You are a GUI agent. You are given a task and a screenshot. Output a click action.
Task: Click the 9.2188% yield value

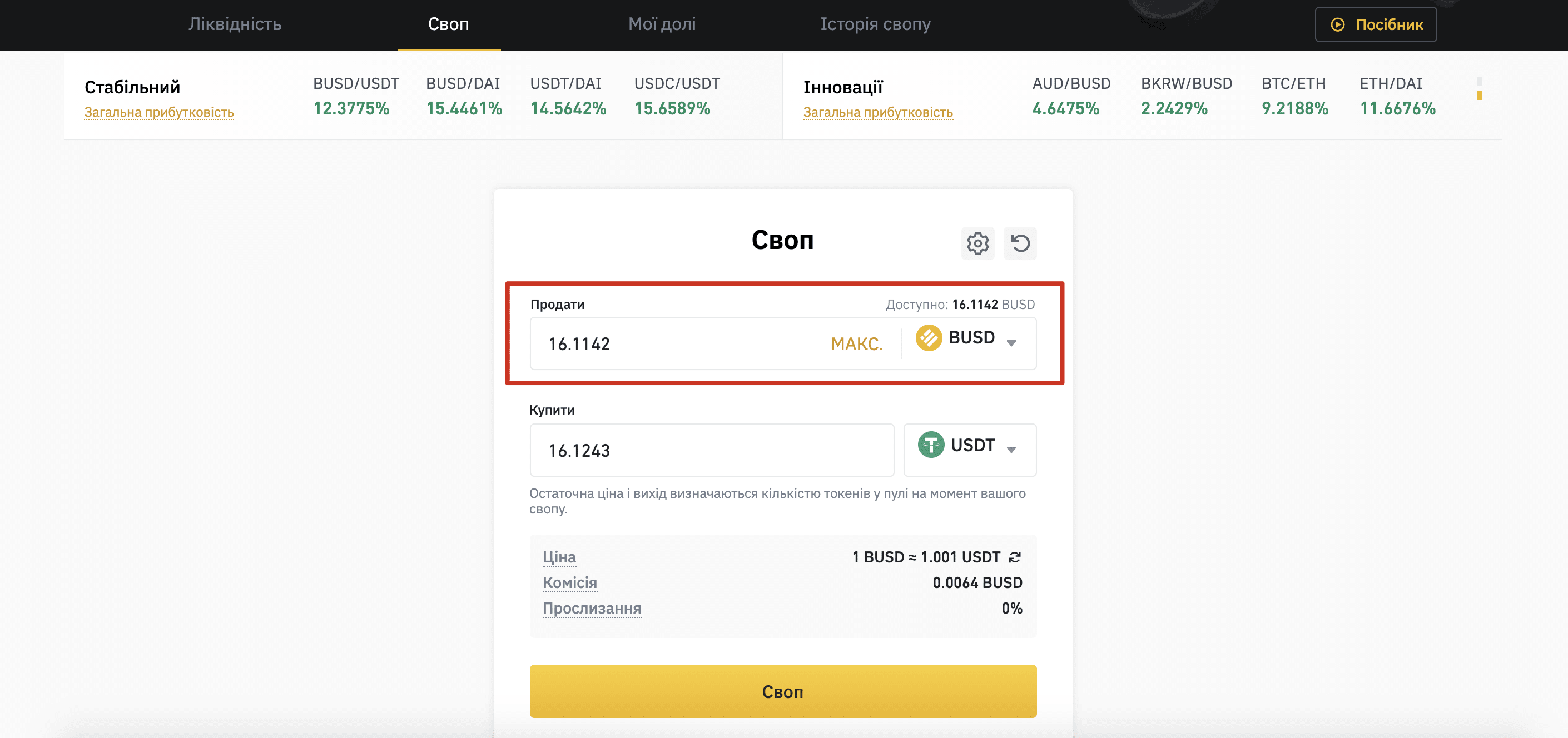point(1294,108)
